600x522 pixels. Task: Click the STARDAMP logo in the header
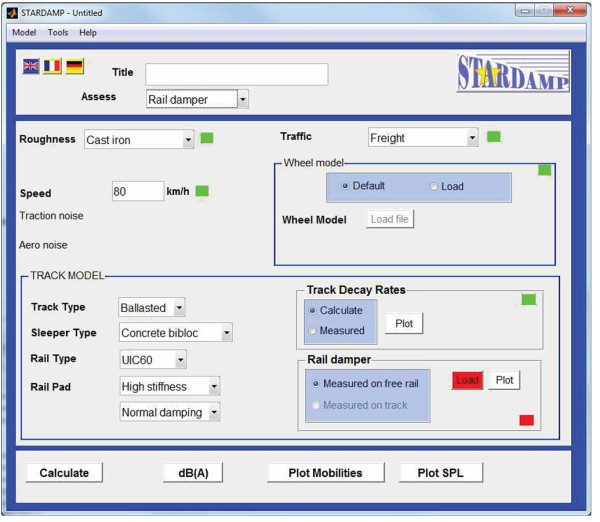point(513,73)
